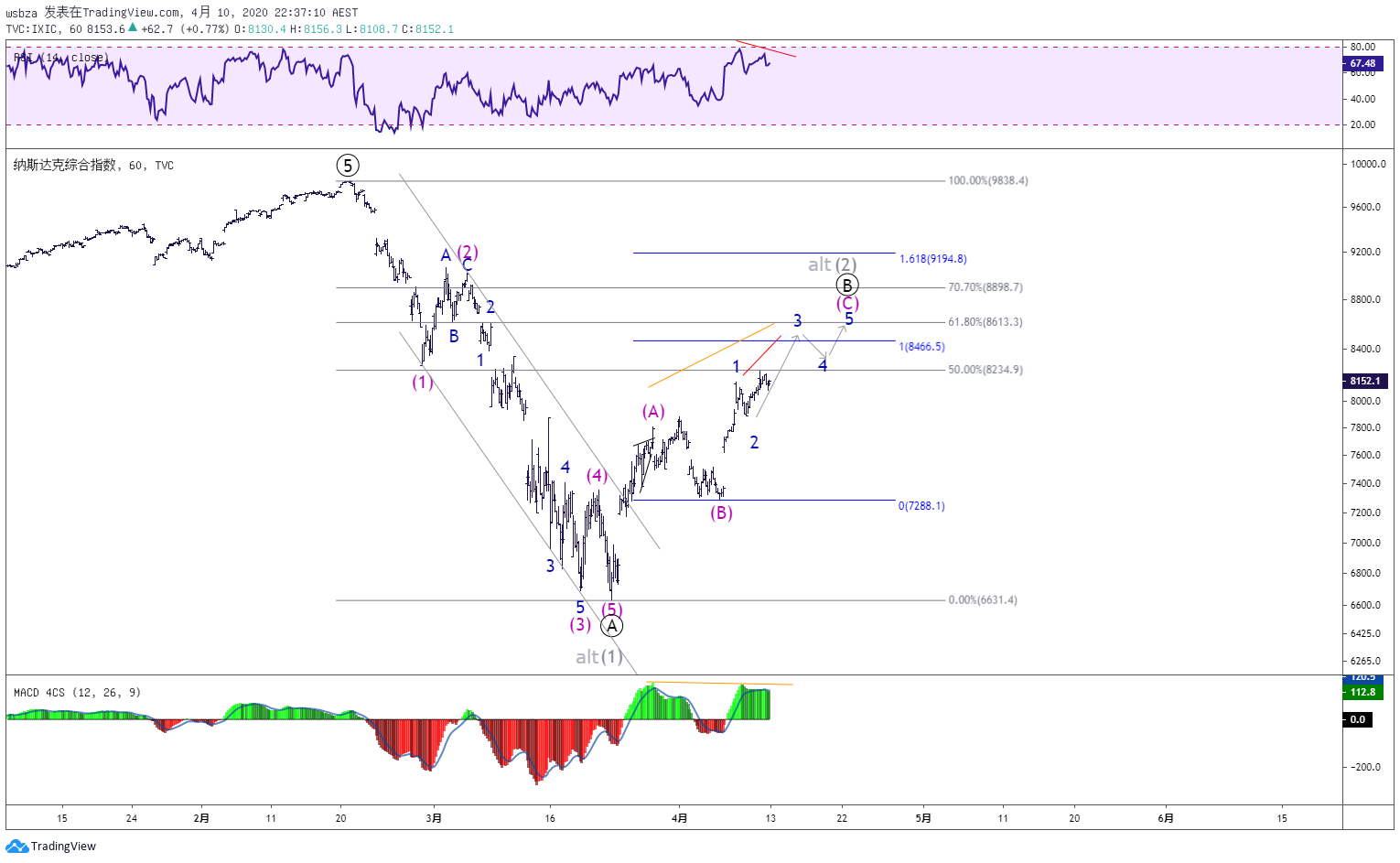The image size is (1400, 863).
Task: Click the 20.00 RSI axis label
Action: point(1363,125)
